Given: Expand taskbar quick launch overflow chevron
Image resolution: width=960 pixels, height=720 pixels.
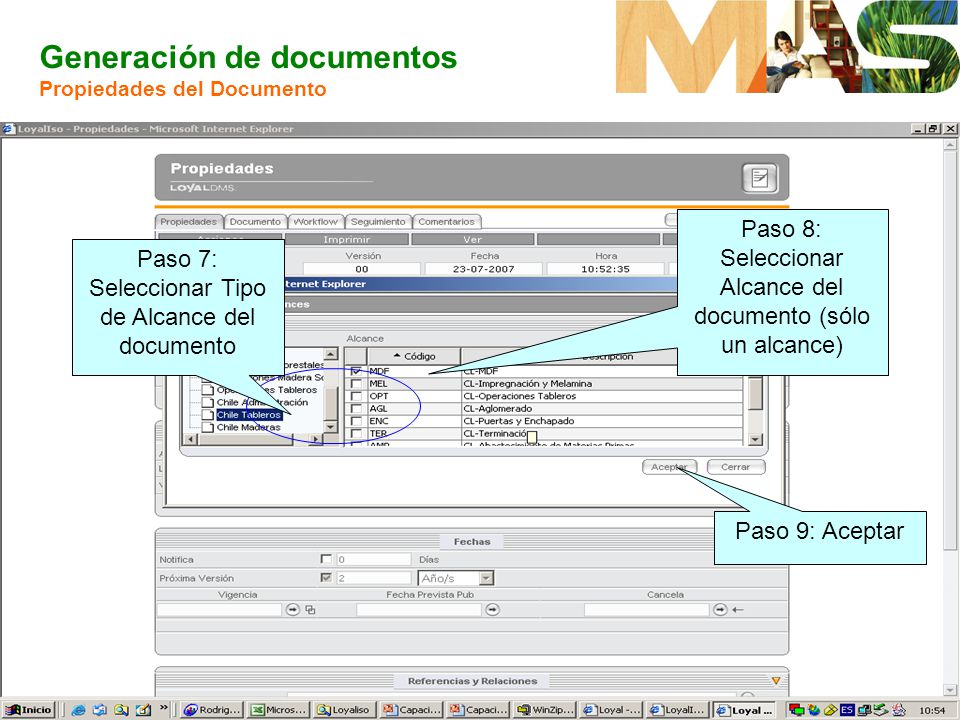Looking at the screenshot, I should [x=163, y=708].
